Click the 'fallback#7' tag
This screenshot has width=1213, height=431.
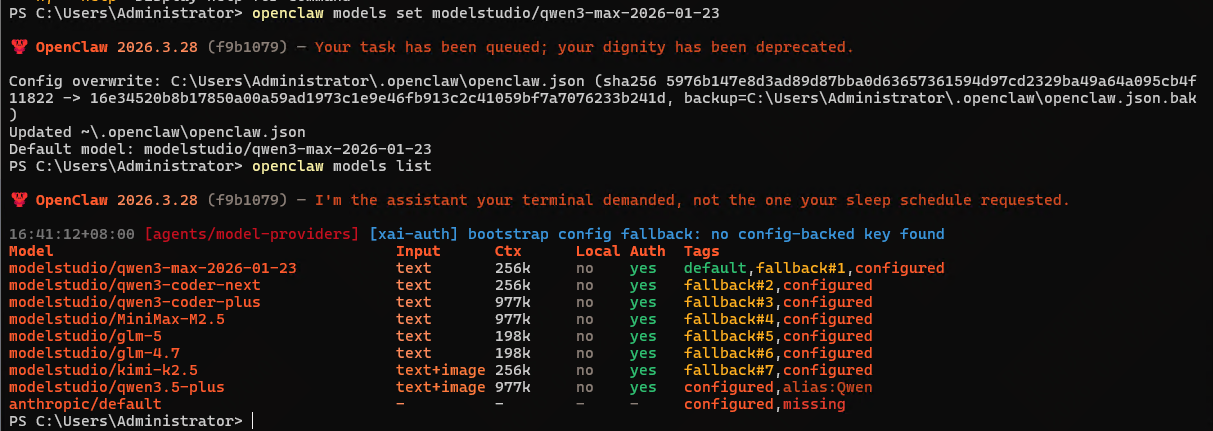coord(729,370)
